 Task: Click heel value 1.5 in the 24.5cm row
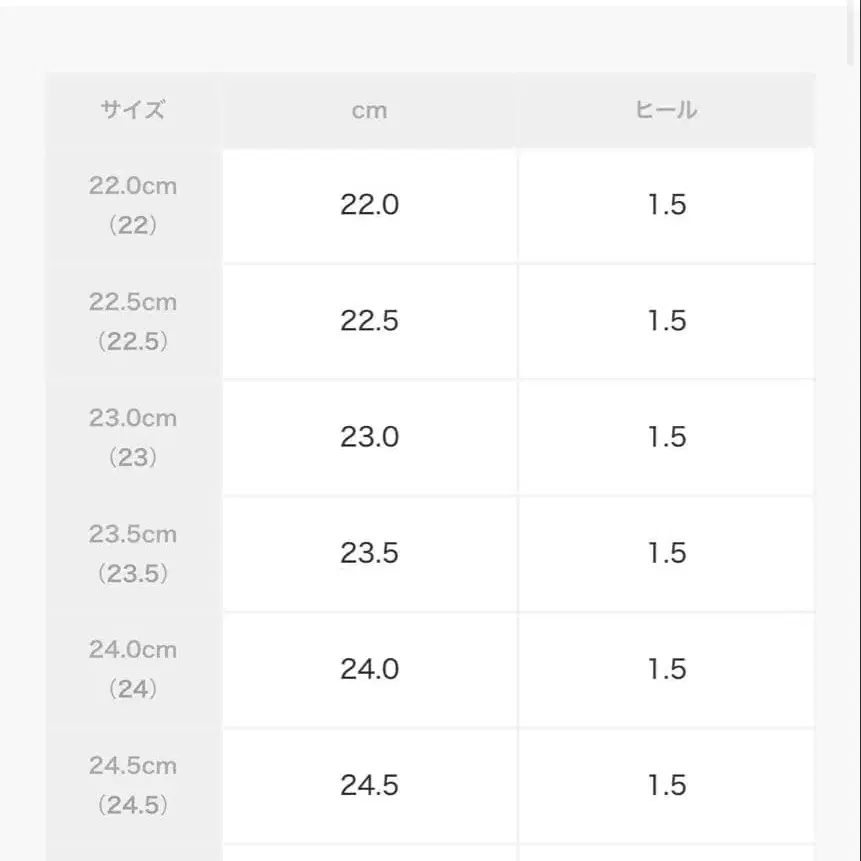click(x=666, y=785)
